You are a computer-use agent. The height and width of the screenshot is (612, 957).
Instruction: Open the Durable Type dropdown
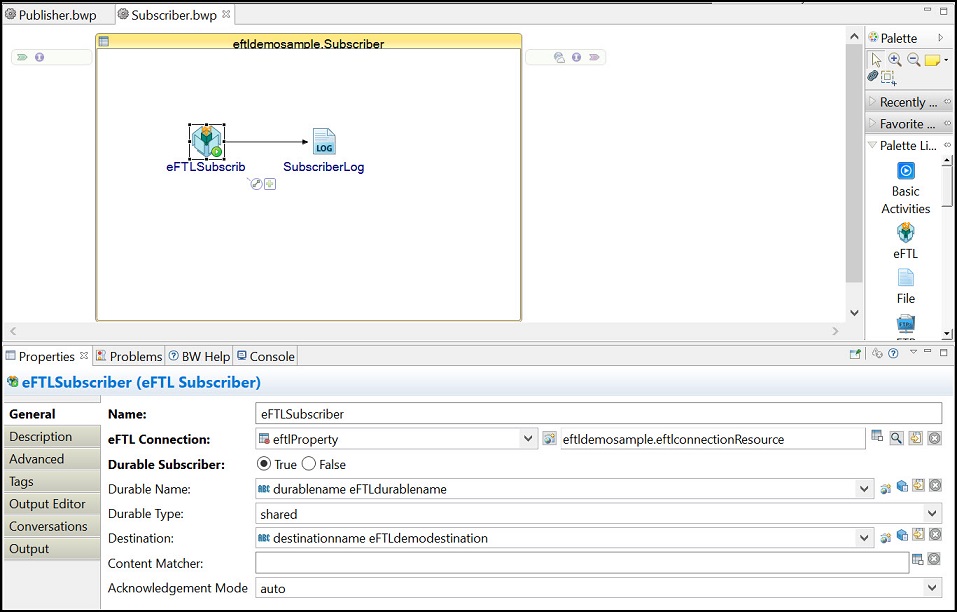point(932,513)
